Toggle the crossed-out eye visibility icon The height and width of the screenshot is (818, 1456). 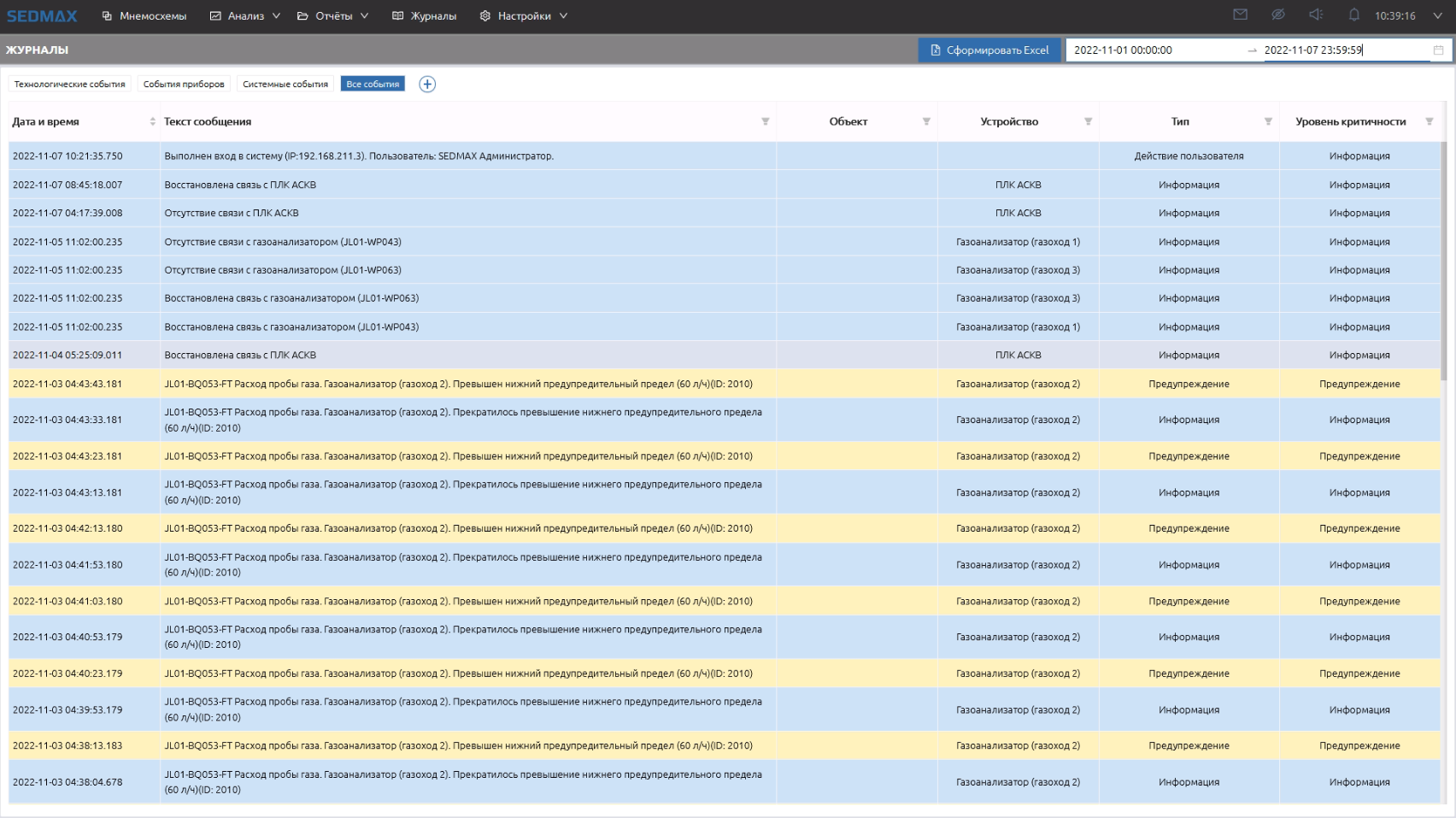(1278, 15)
